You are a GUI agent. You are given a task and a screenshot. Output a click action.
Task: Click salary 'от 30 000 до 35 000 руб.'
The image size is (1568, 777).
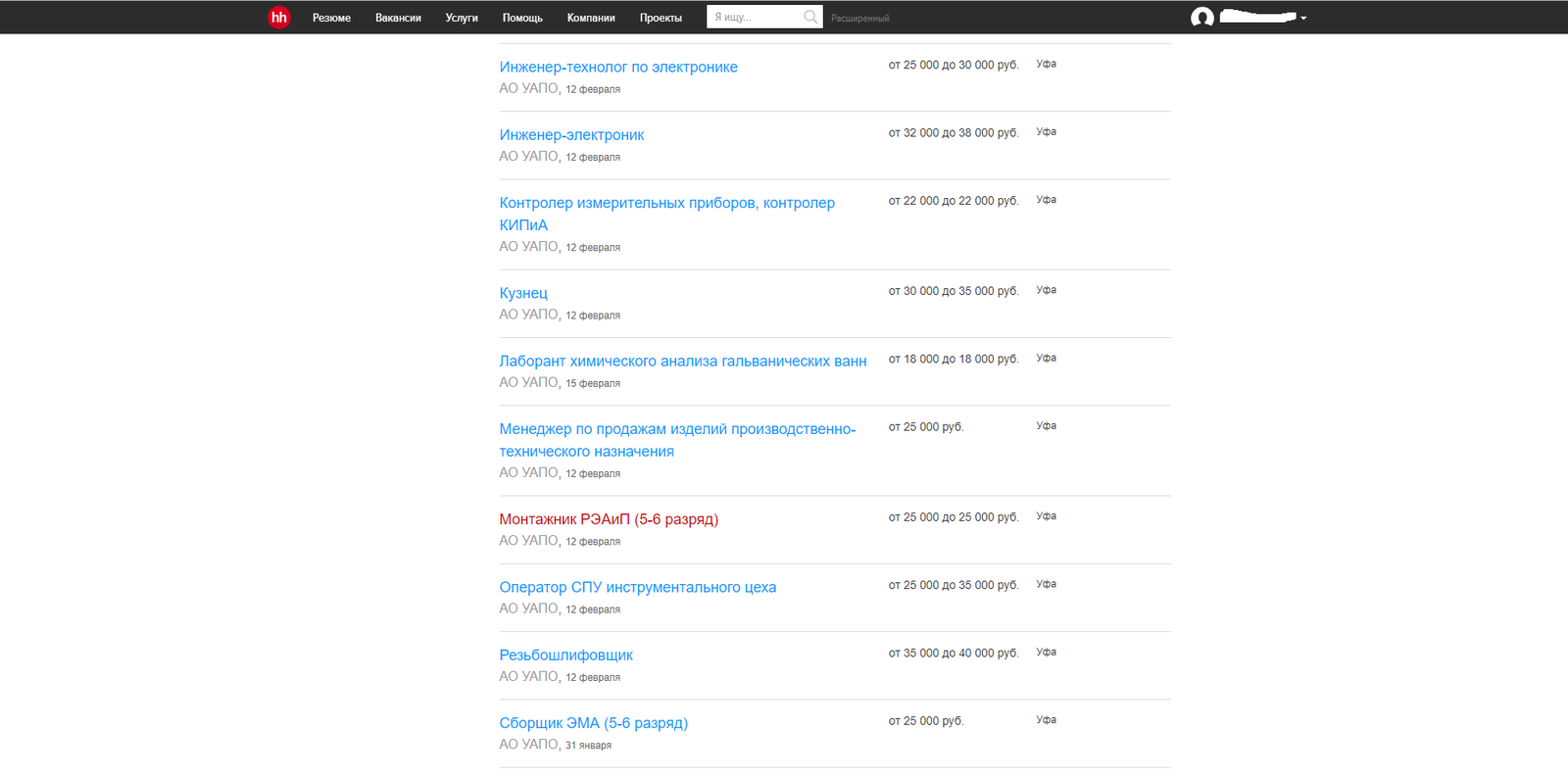pyautogui.click(x=954, y=291)
